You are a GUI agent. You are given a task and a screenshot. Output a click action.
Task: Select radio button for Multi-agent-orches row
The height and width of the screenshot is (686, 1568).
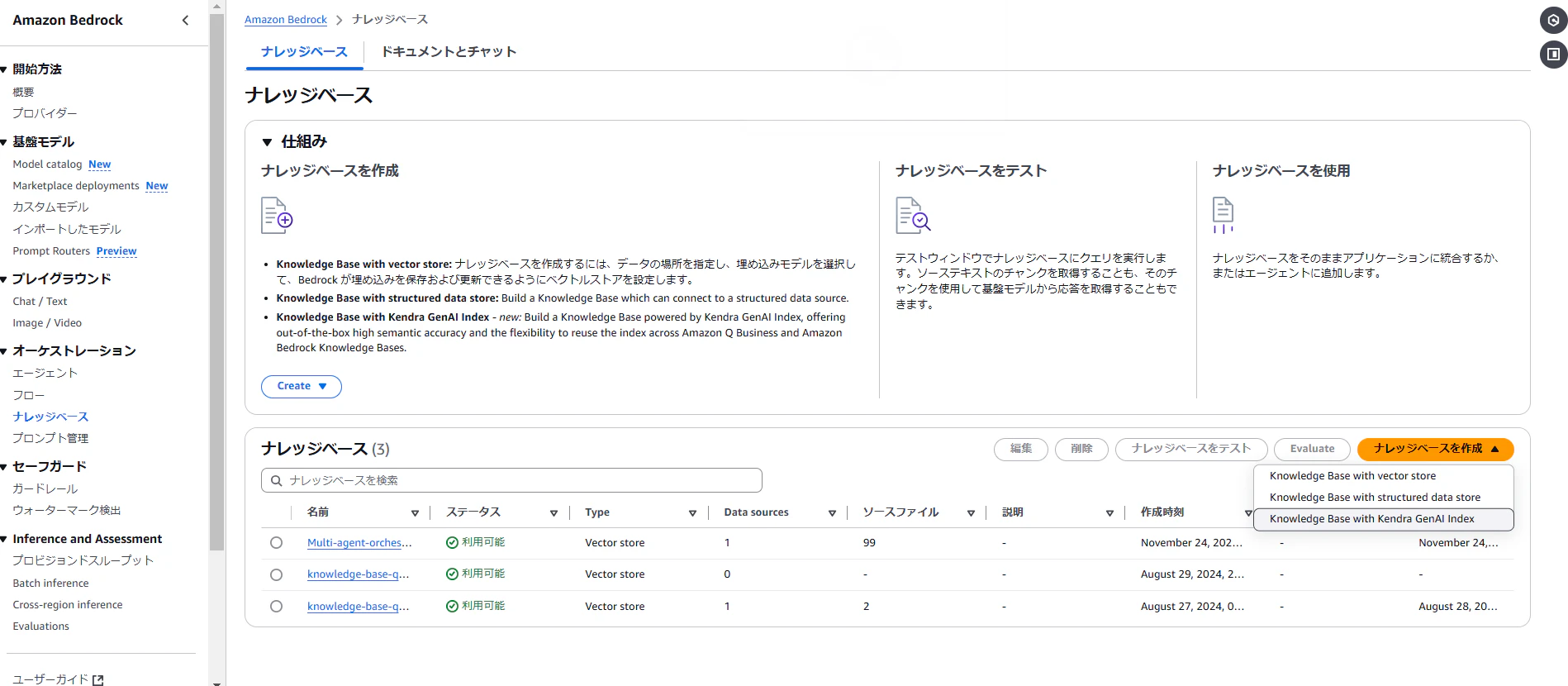point(276,543)
